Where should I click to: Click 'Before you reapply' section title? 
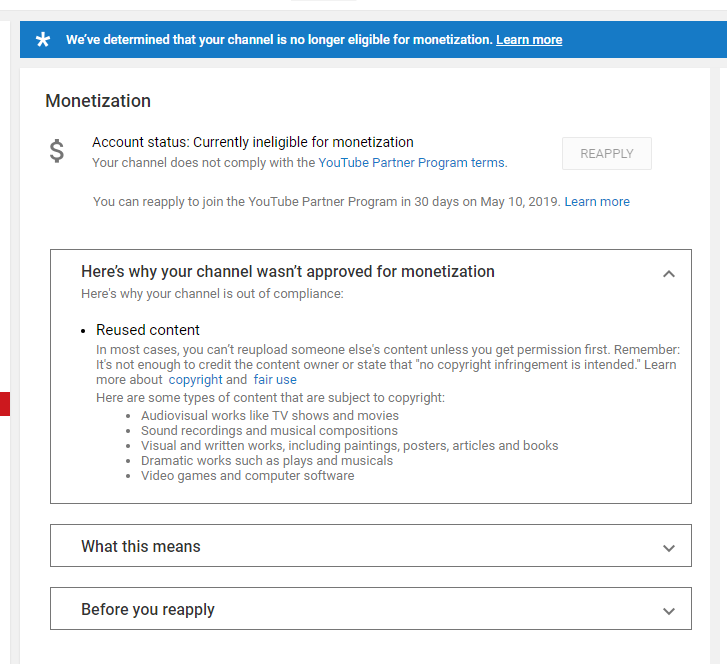[148, 609]
